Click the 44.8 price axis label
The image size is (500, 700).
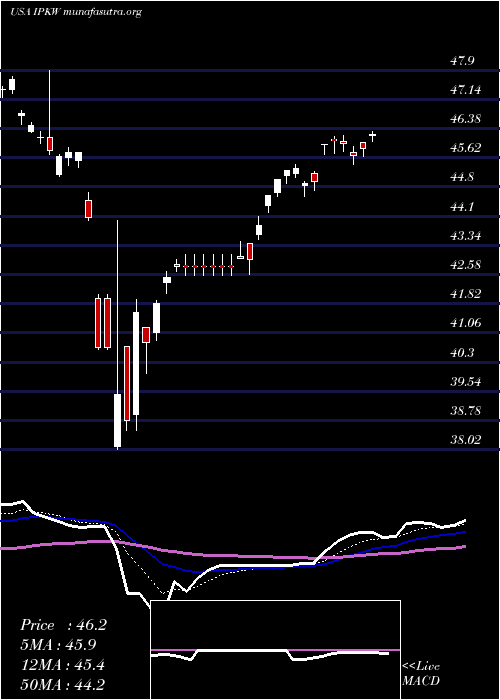[462, 177]
